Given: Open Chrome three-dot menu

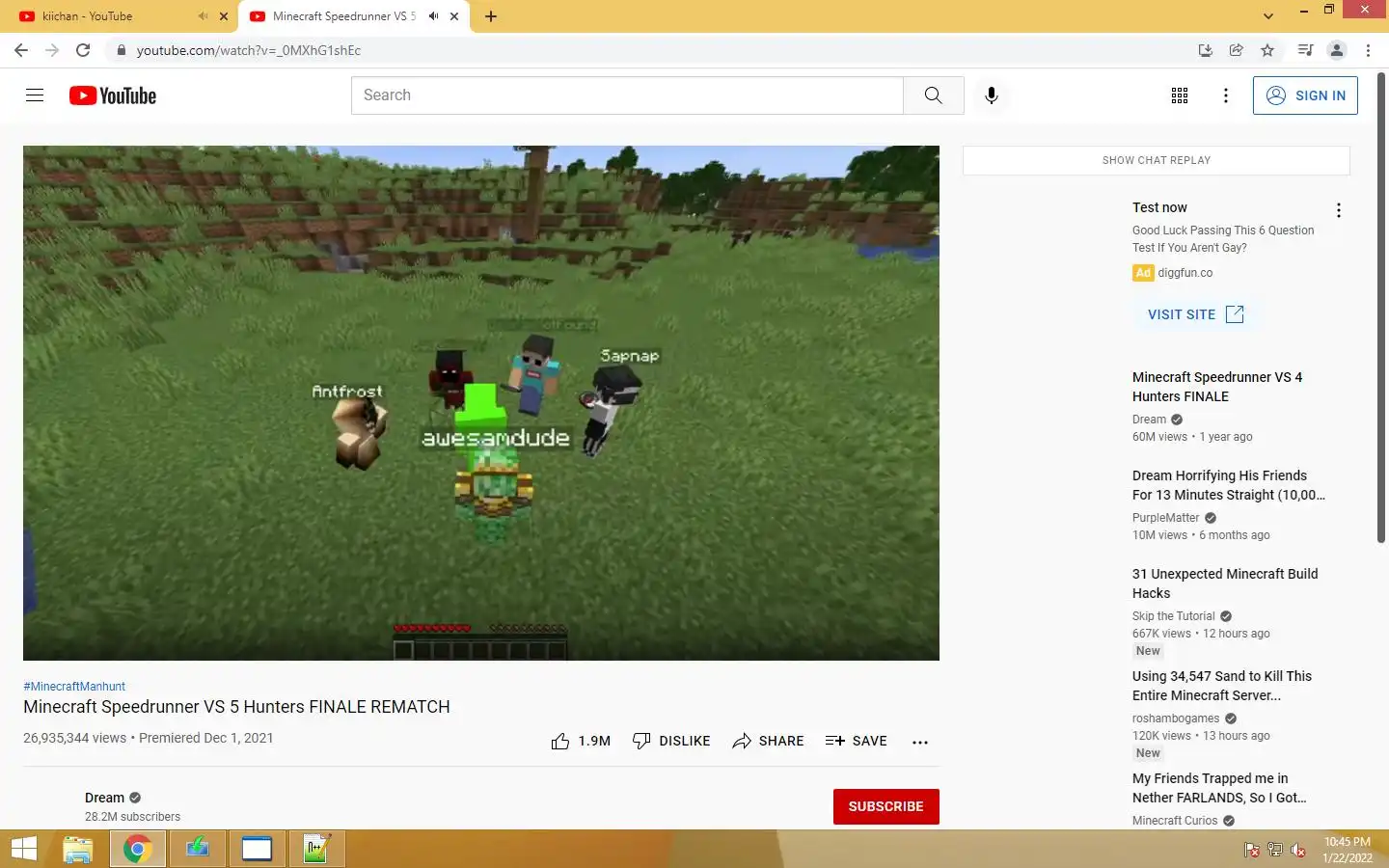Looking at the screenshot, I should click(x=1368, y=50).
